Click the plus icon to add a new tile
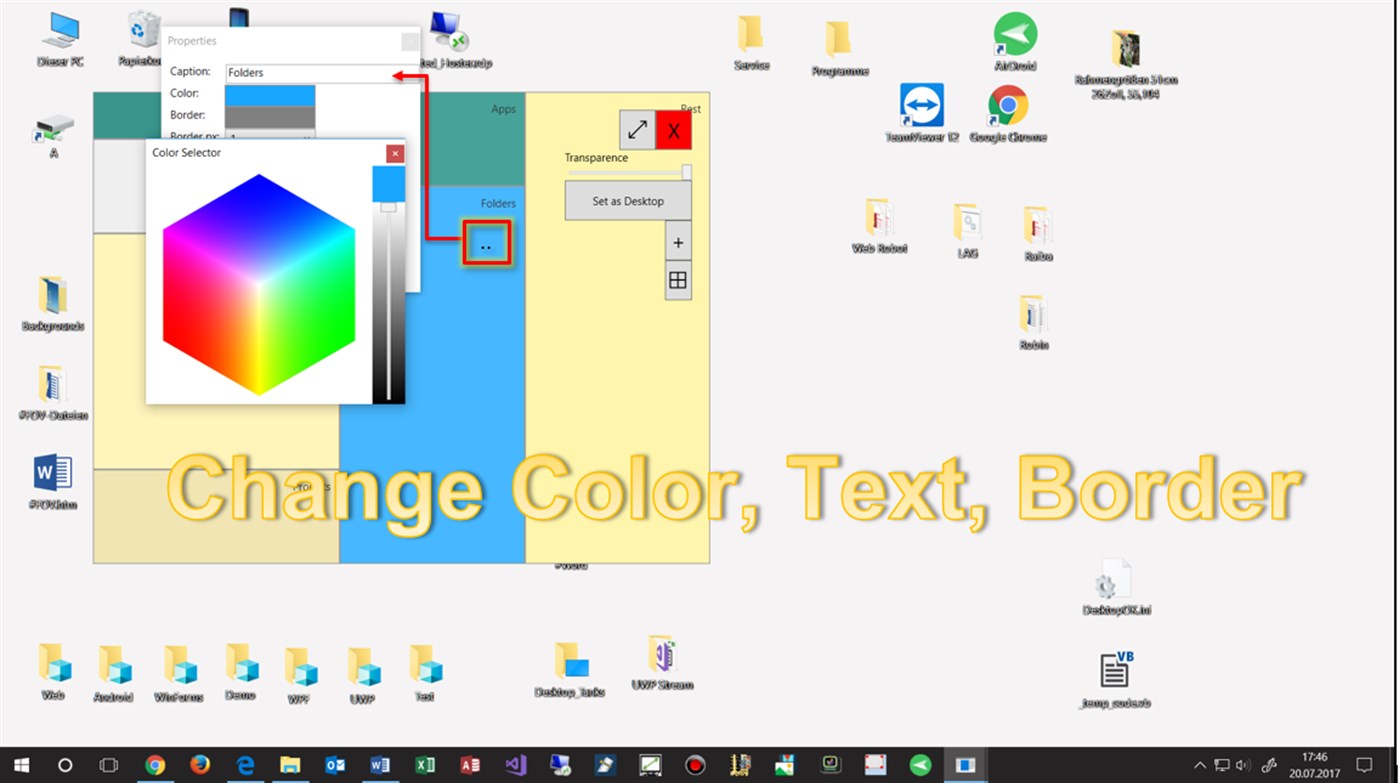1399x783 pixels. [678, 242]
